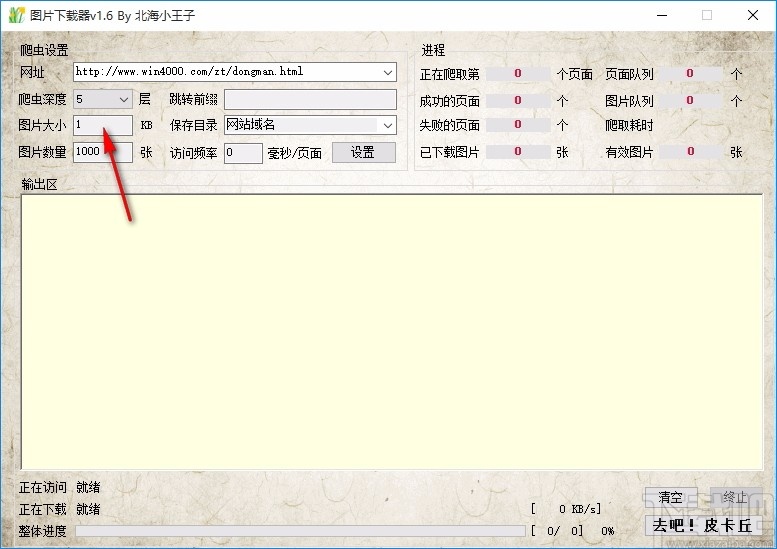Start crawling with 去吧！皮卡丘 button

[703, 526]
